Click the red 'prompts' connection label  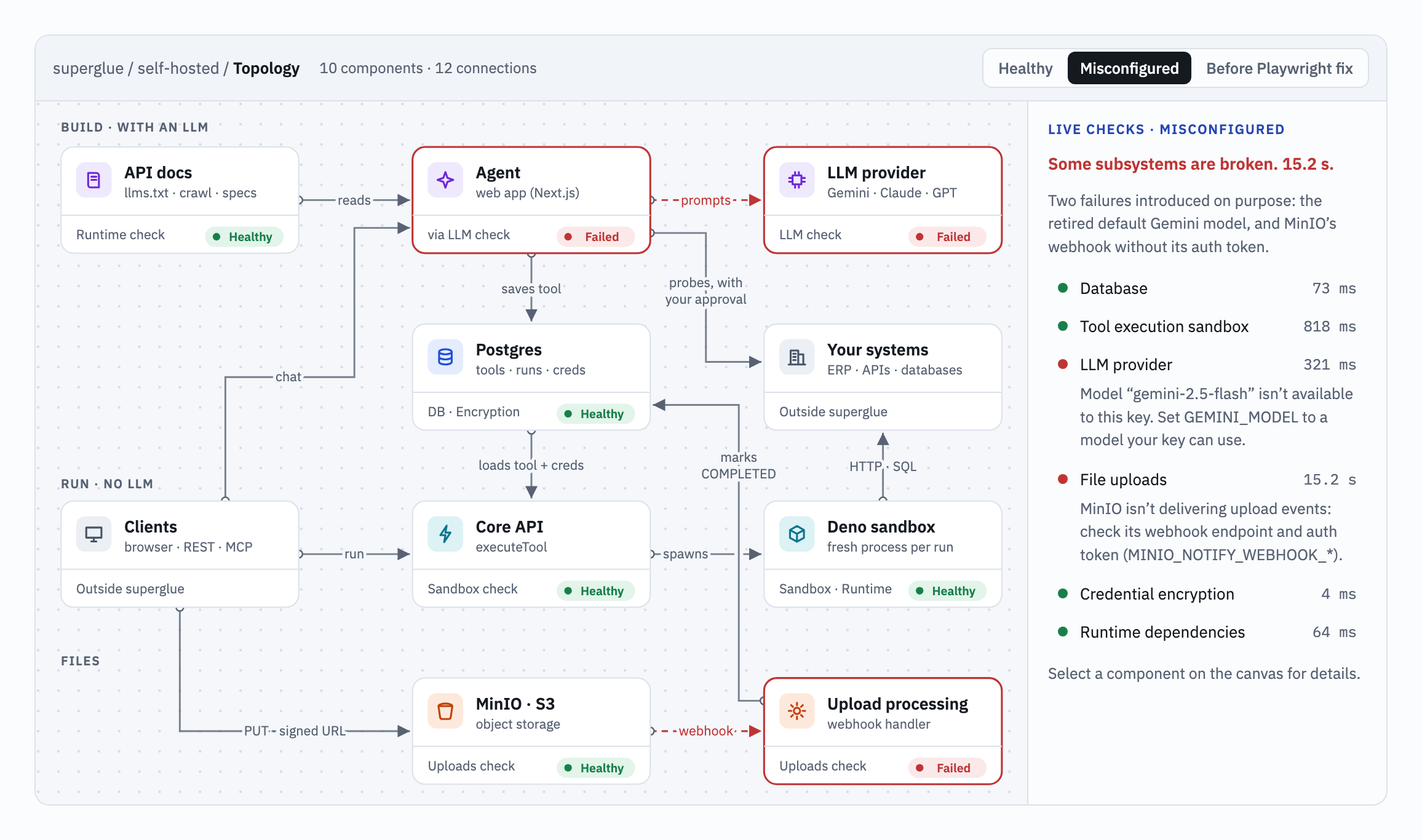point(705,200)
